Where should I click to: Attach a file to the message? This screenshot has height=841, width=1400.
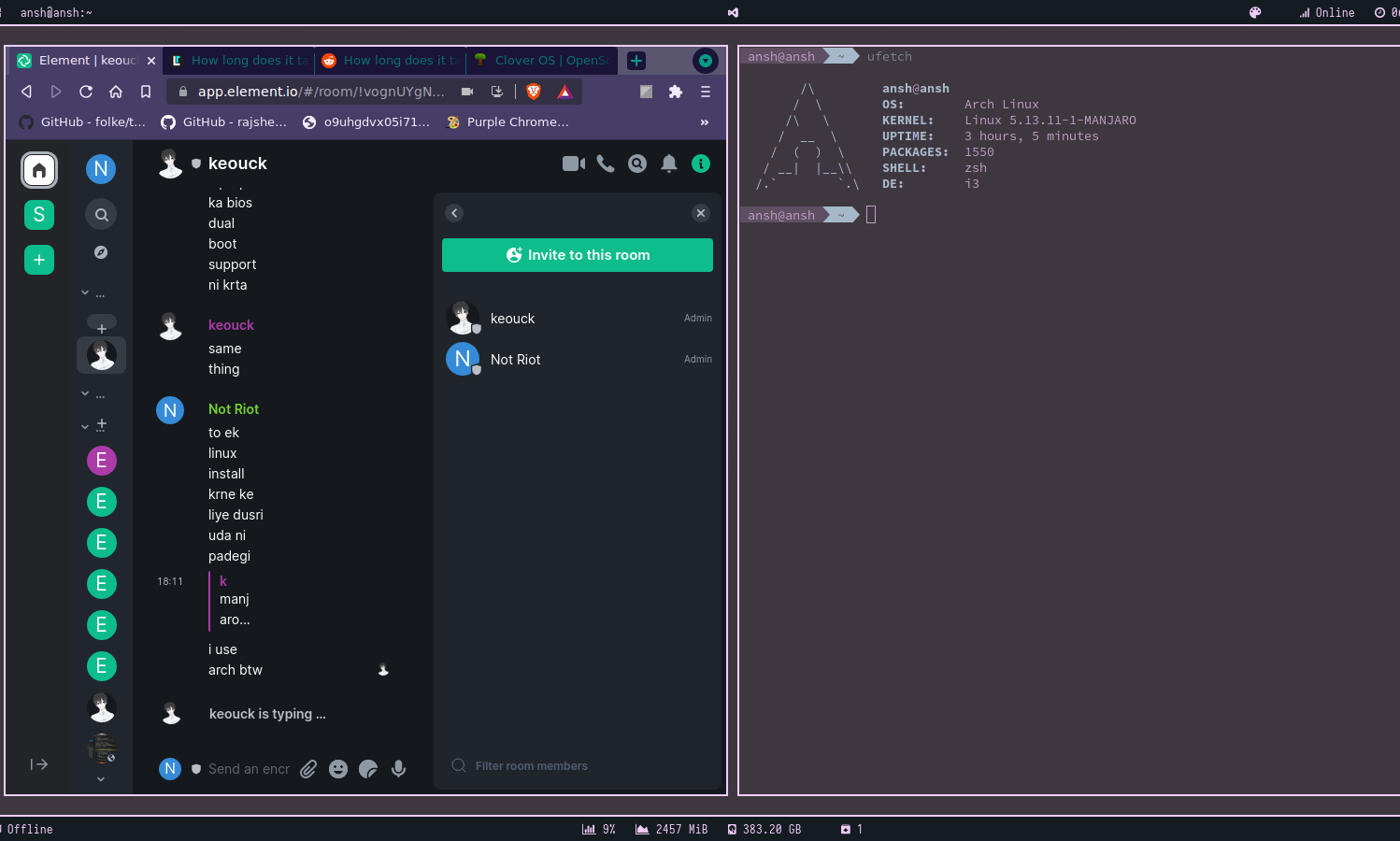[x=308, y=769]
